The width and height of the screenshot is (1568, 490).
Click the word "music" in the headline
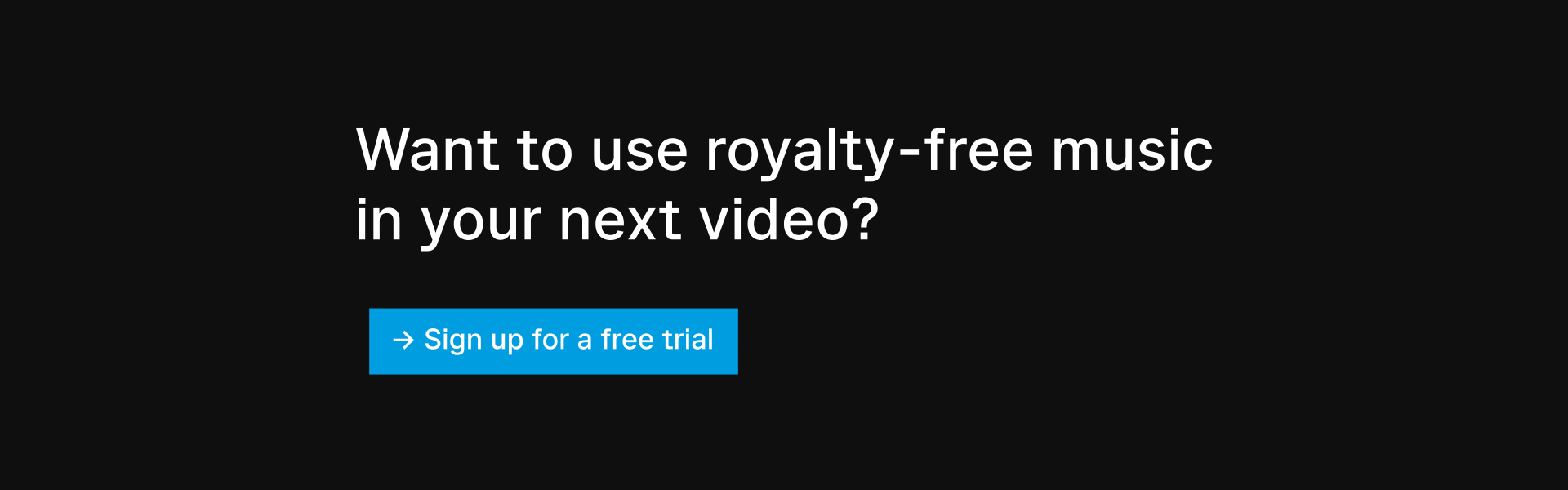coord(1132,150)
